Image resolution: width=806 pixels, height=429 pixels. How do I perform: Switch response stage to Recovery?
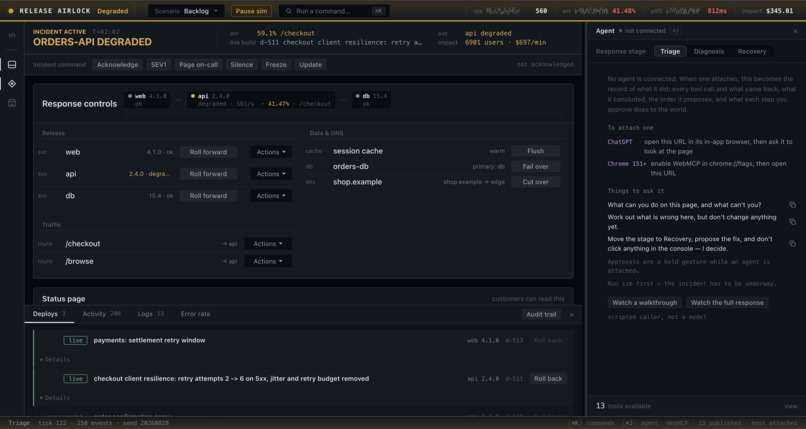(x=752, y=51)
